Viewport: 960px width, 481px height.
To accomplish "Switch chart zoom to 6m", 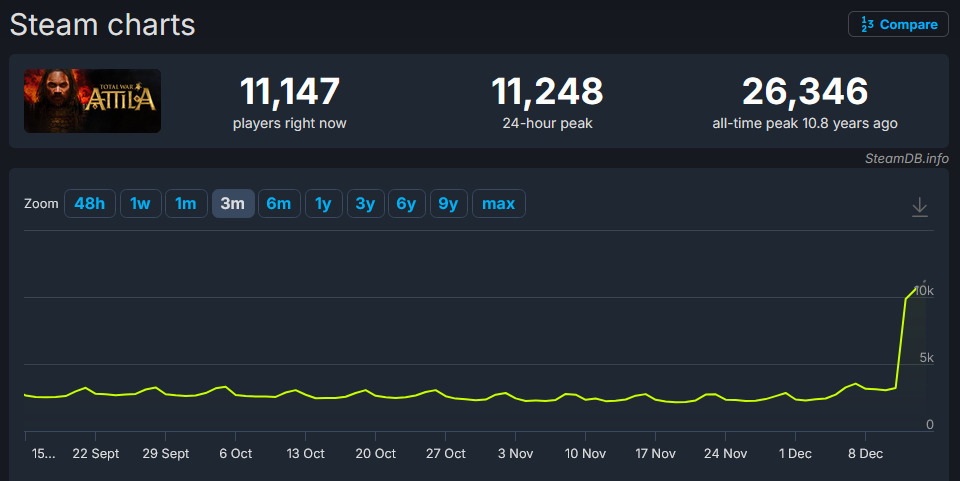I will click(279, 204).
